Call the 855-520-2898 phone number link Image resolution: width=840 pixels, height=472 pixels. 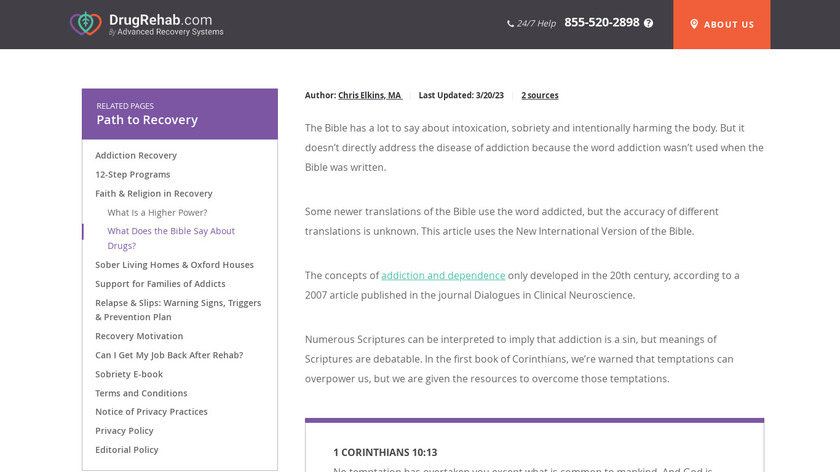(601, 23)
